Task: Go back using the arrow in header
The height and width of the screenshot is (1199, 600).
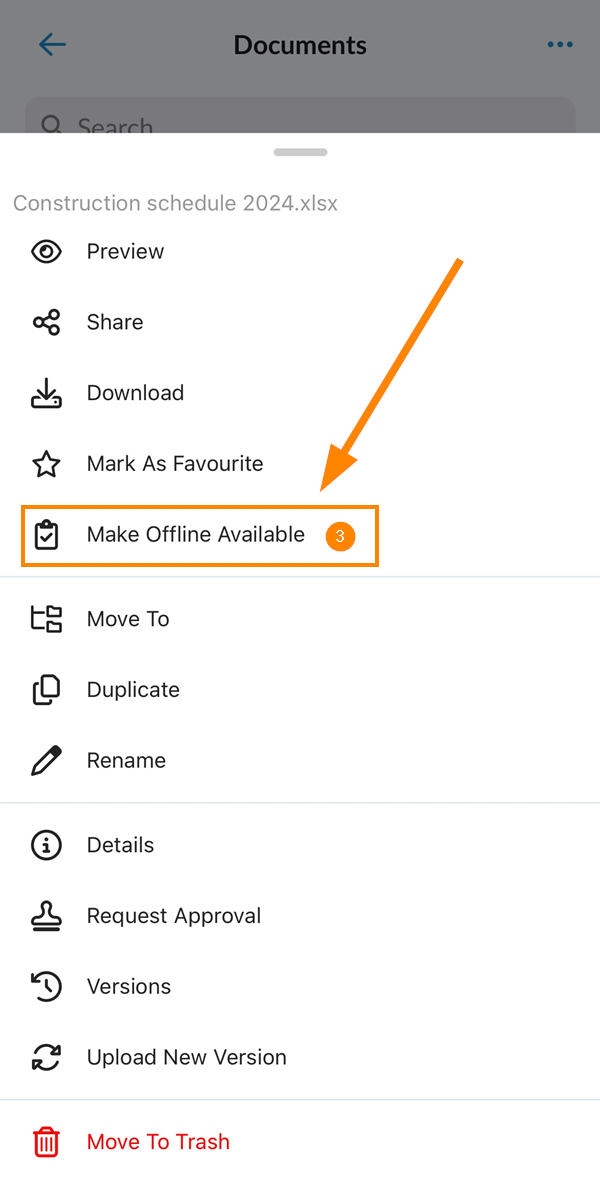Action: (x=53, y=45)
